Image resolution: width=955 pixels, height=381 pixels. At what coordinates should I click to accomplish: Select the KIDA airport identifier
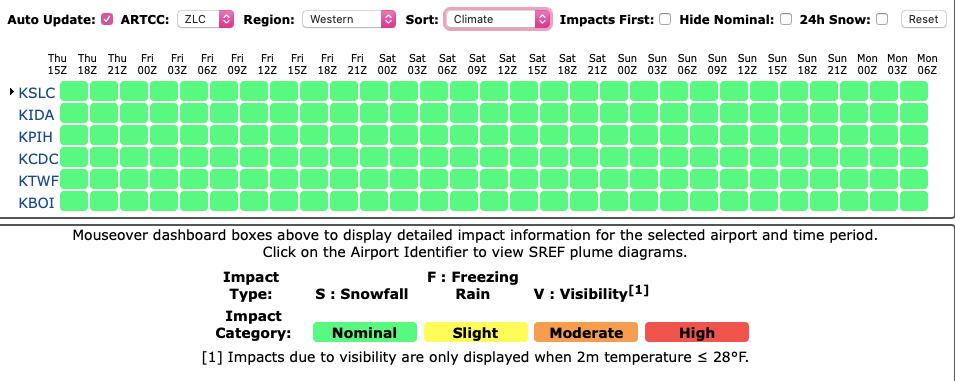click(37, 115)
